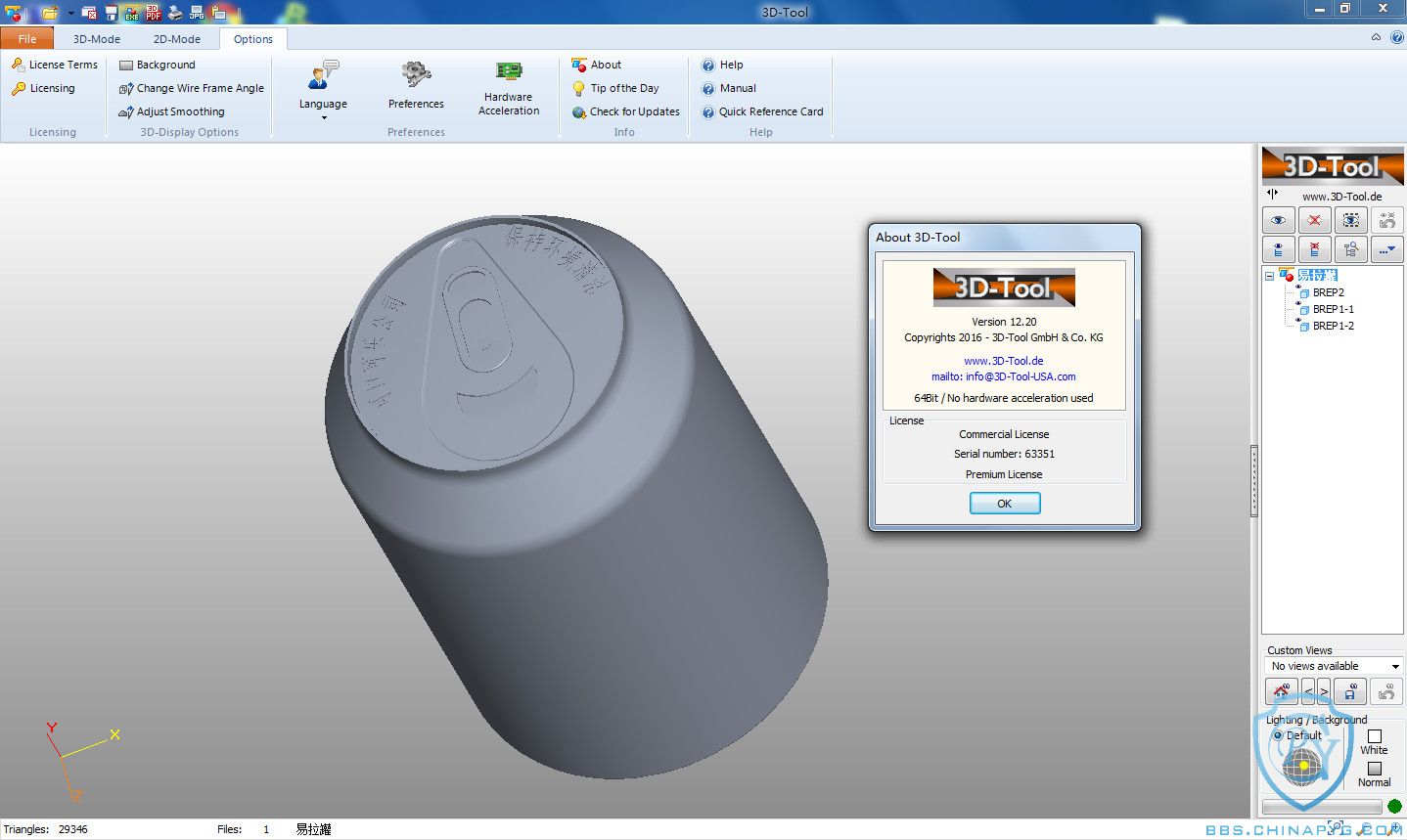Viewport: 1407px width, 840px height.
Task: Click the lighting direction globe control
Action: [x=1301, y=768]
